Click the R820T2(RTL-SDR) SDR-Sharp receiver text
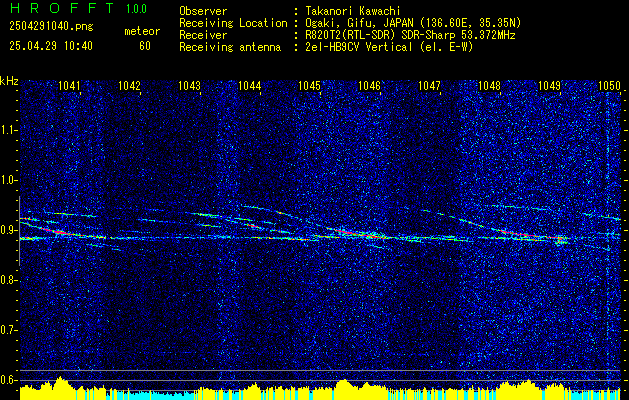The height and width of the screenshot is (400, 629). 410,35
